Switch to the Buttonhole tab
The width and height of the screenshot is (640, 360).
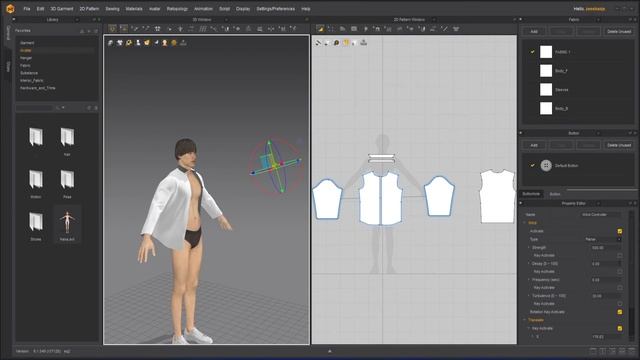coord(531,194)
